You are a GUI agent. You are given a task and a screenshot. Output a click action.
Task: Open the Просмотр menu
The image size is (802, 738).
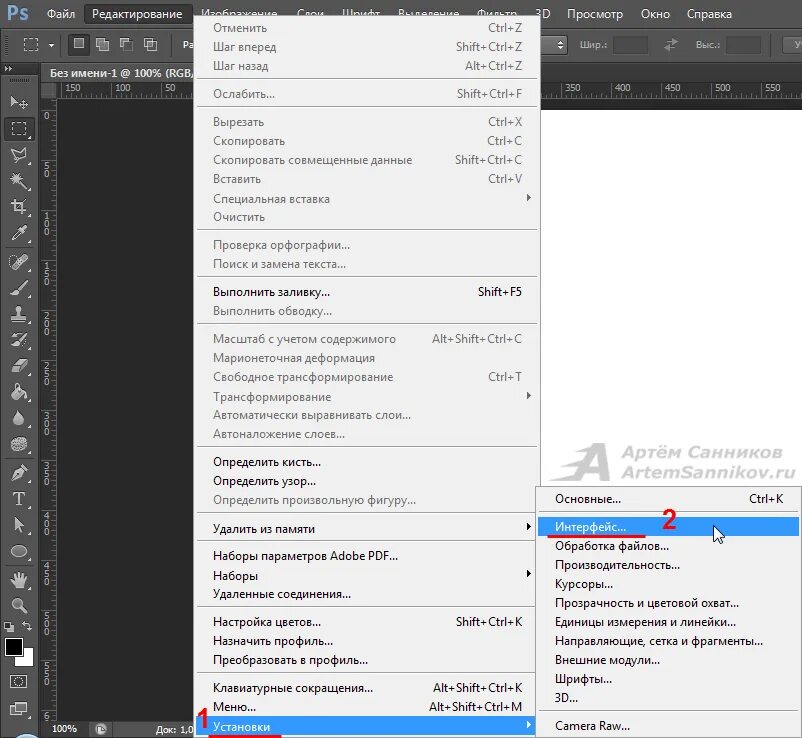594,14
